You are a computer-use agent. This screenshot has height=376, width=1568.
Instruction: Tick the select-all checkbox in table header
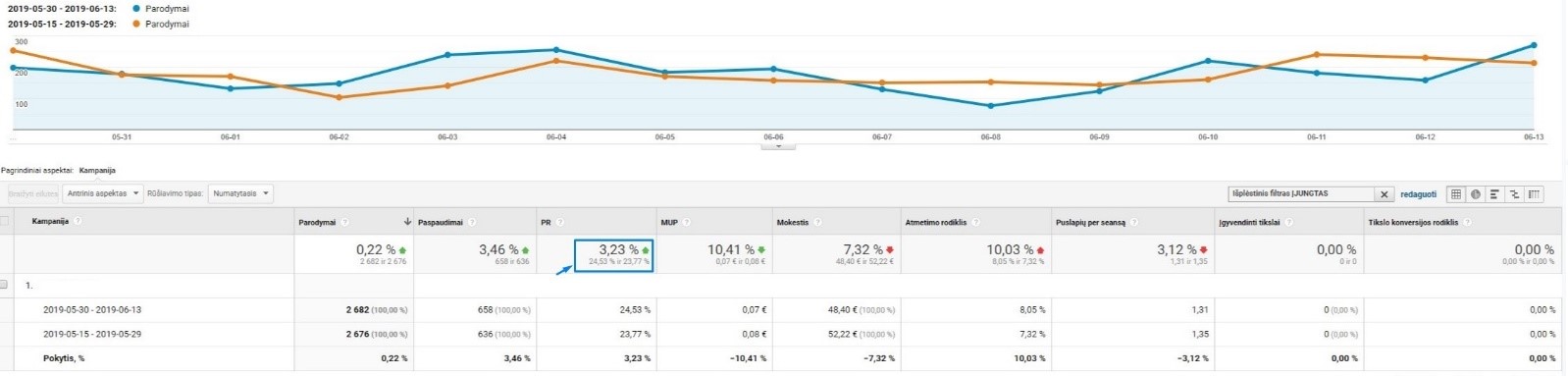(4, 221)
